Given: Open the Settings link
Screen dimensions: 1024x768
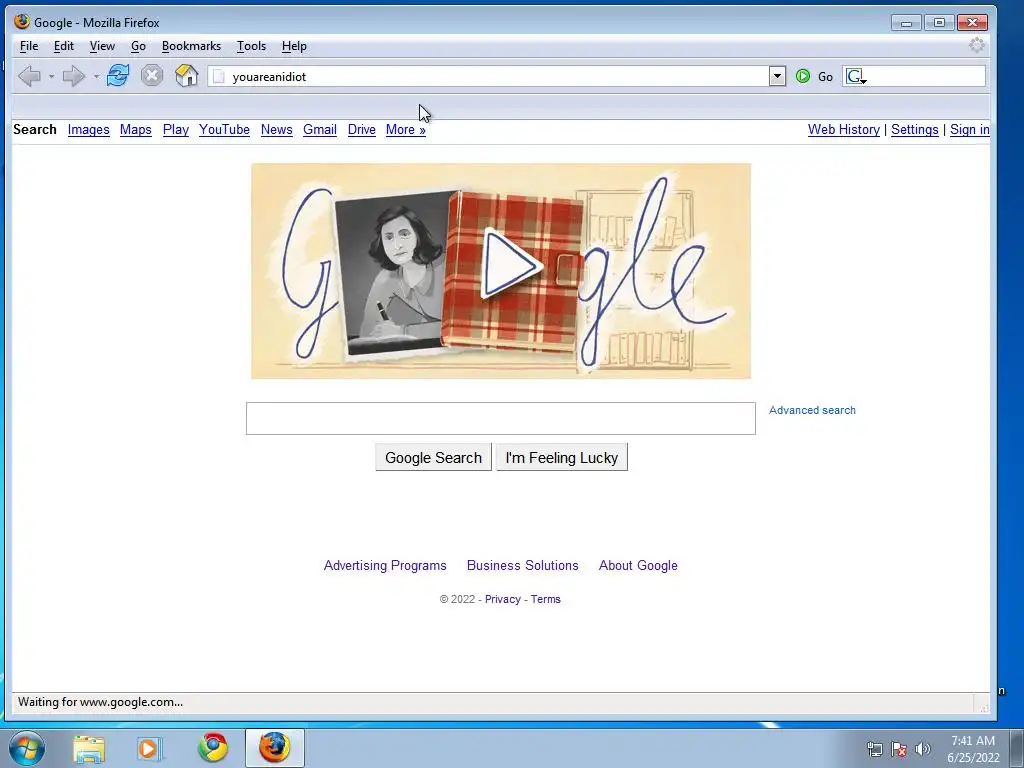Looking at the screenshot, I should 914,129.
